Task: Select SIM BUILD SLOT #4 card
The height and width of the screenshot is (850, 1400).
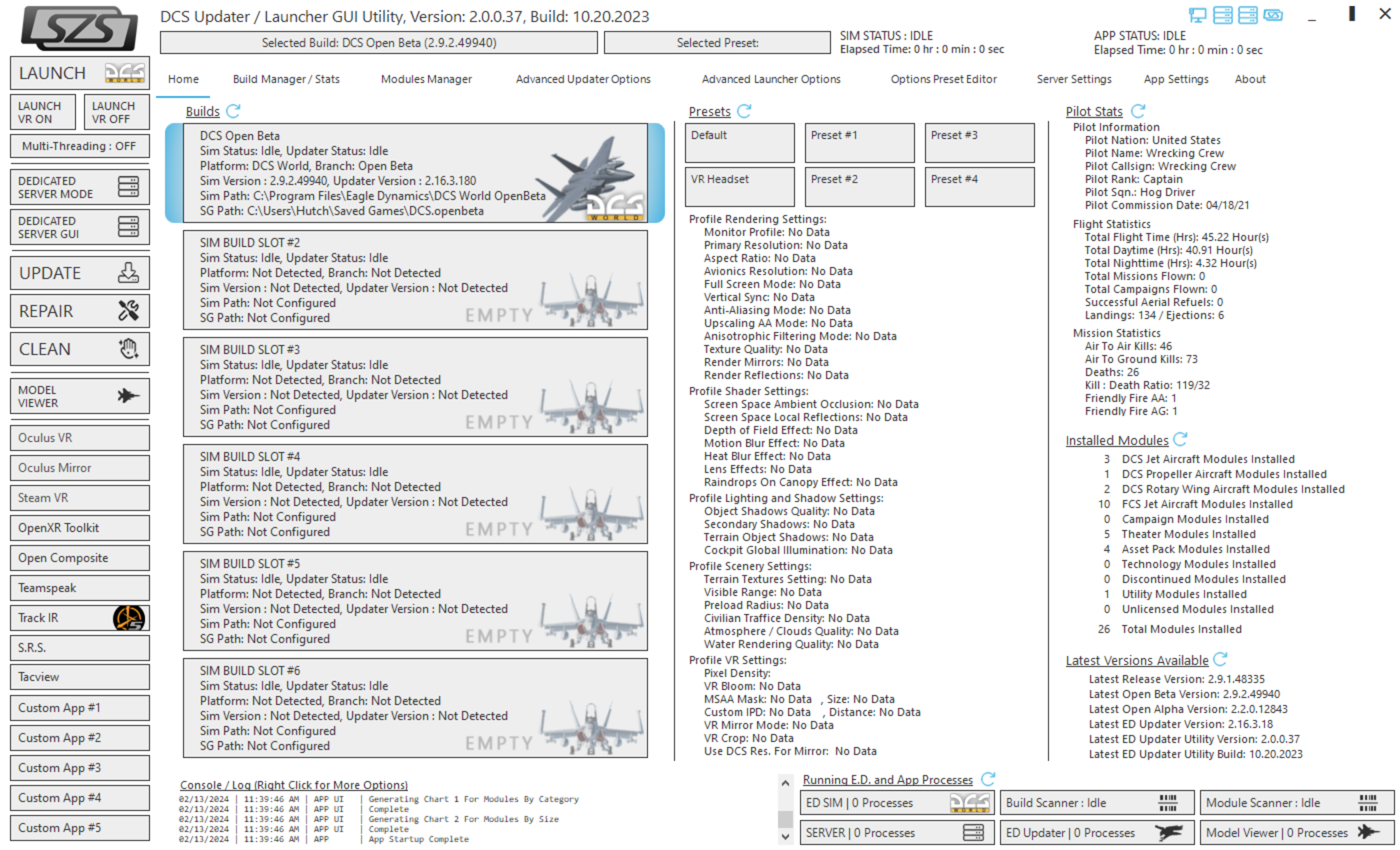Action: click(415, 494)
